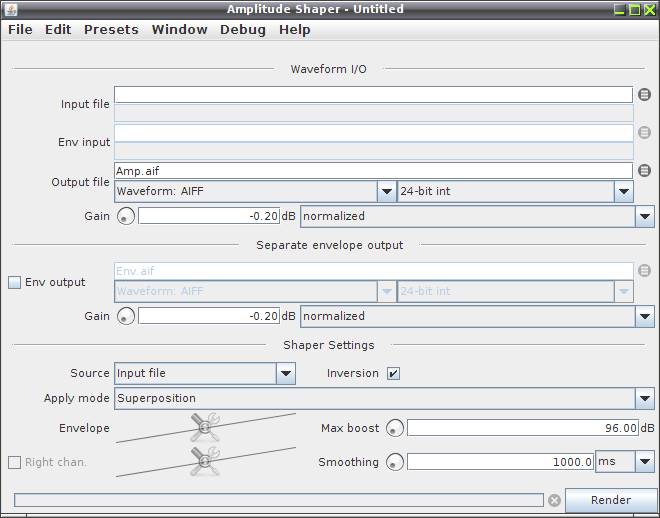Click the envelope output Gain knob
This screenshot has height=518, width=660.
125,316
